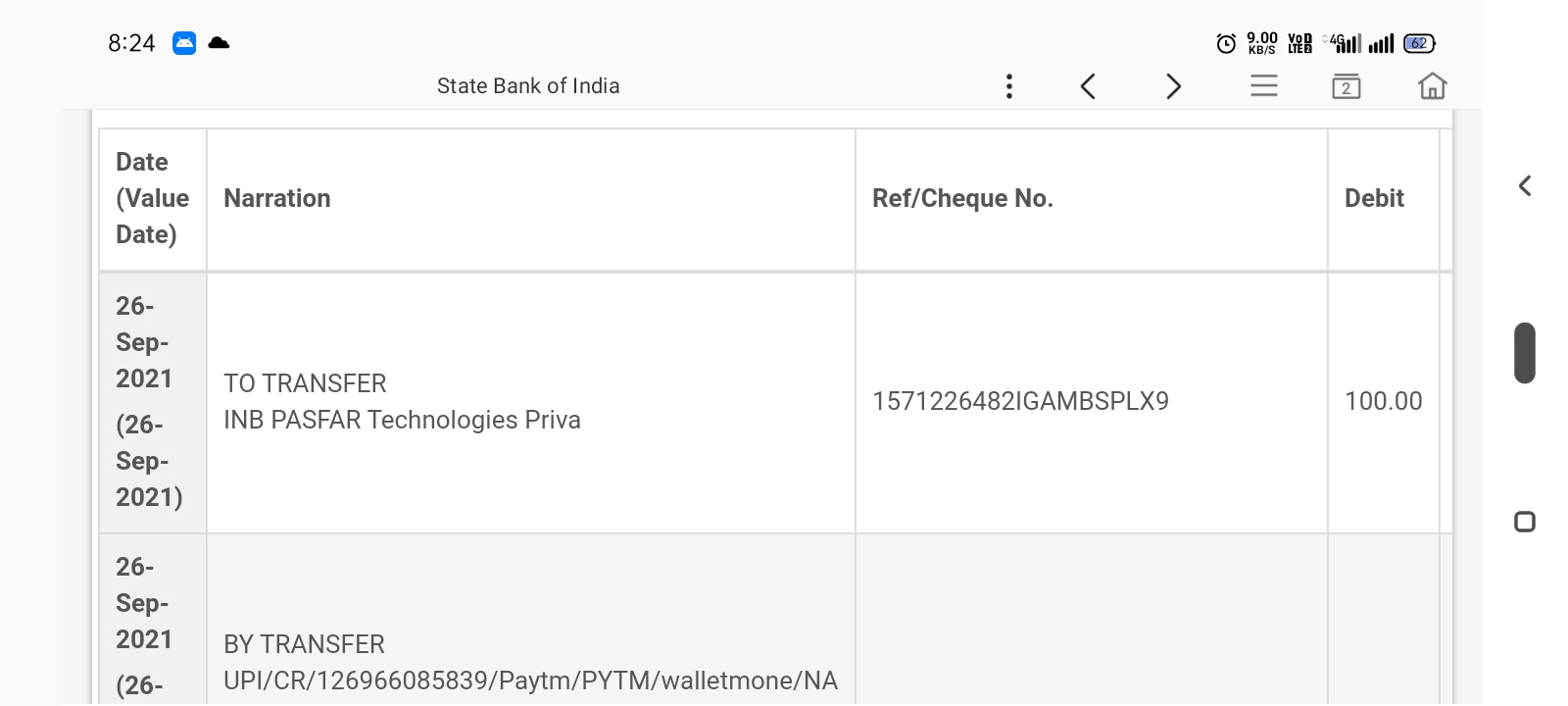Tap the browser Home icon
Image resolution: width=1568 pixels, height=706 pixels.
pyautogui.click(x=1432, y=86)
